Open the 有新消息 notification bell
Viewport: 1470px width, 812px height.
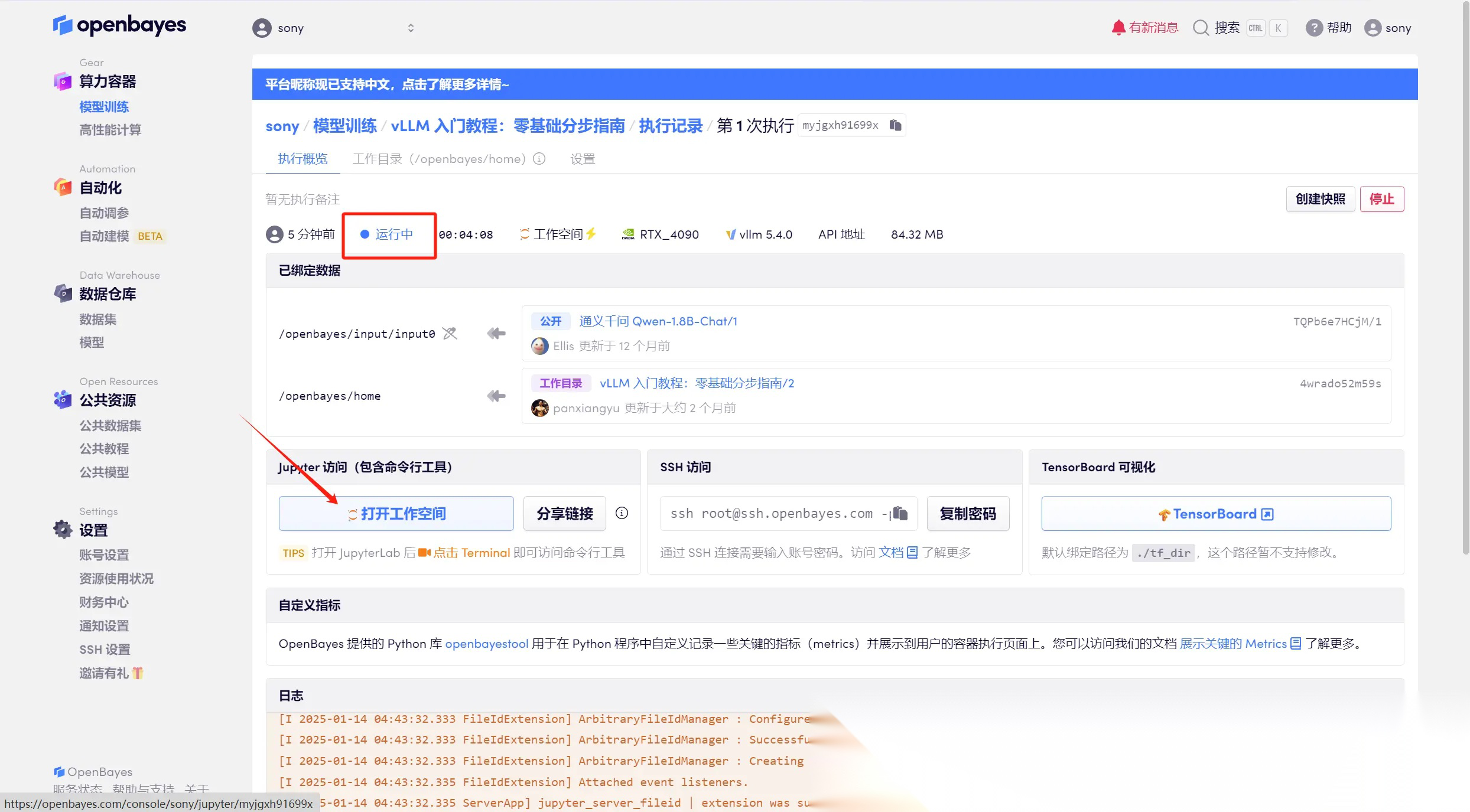click(x=1118, y=28)
